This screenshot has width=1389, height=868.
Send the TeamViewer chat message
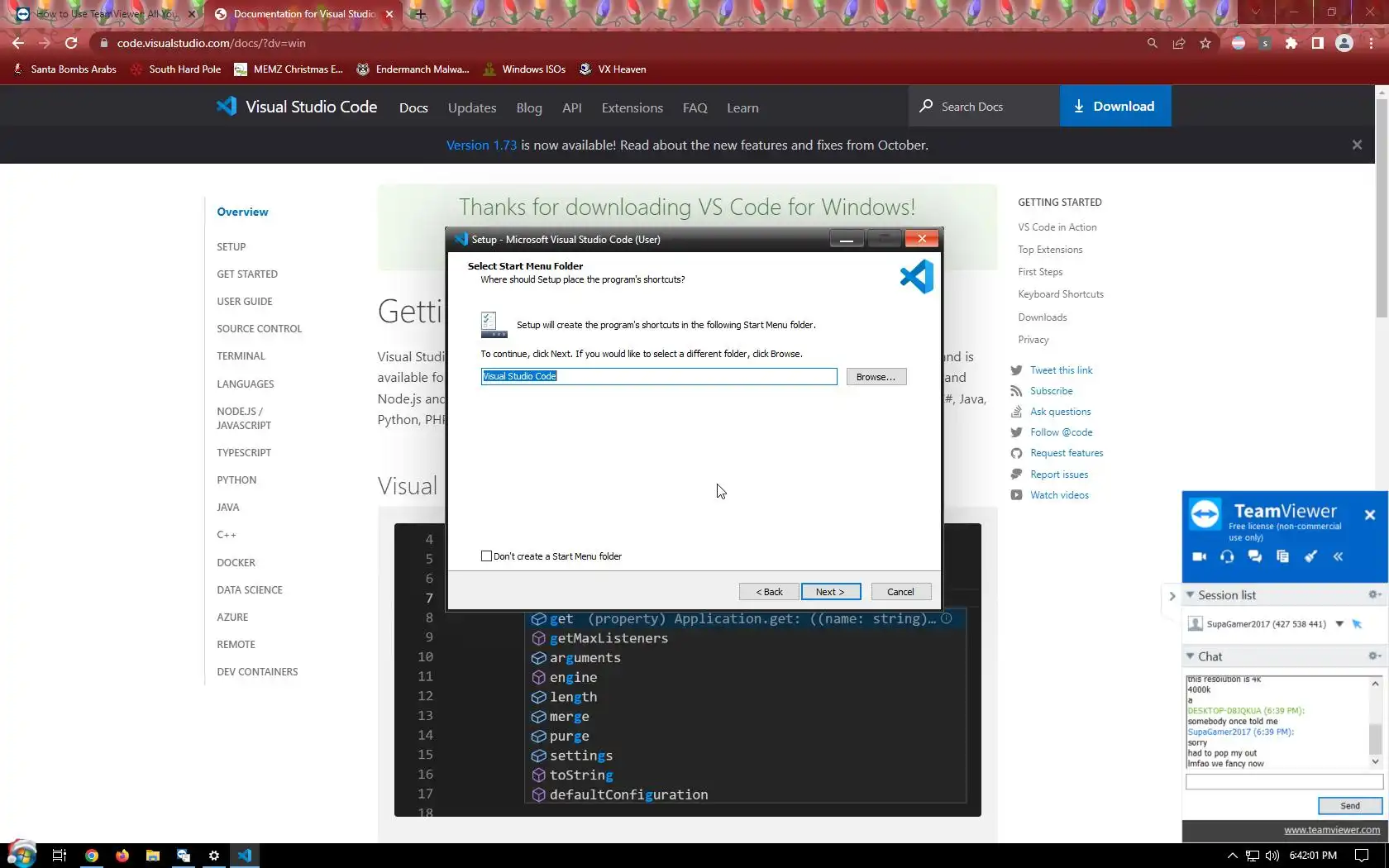(x=1350, y=806)
